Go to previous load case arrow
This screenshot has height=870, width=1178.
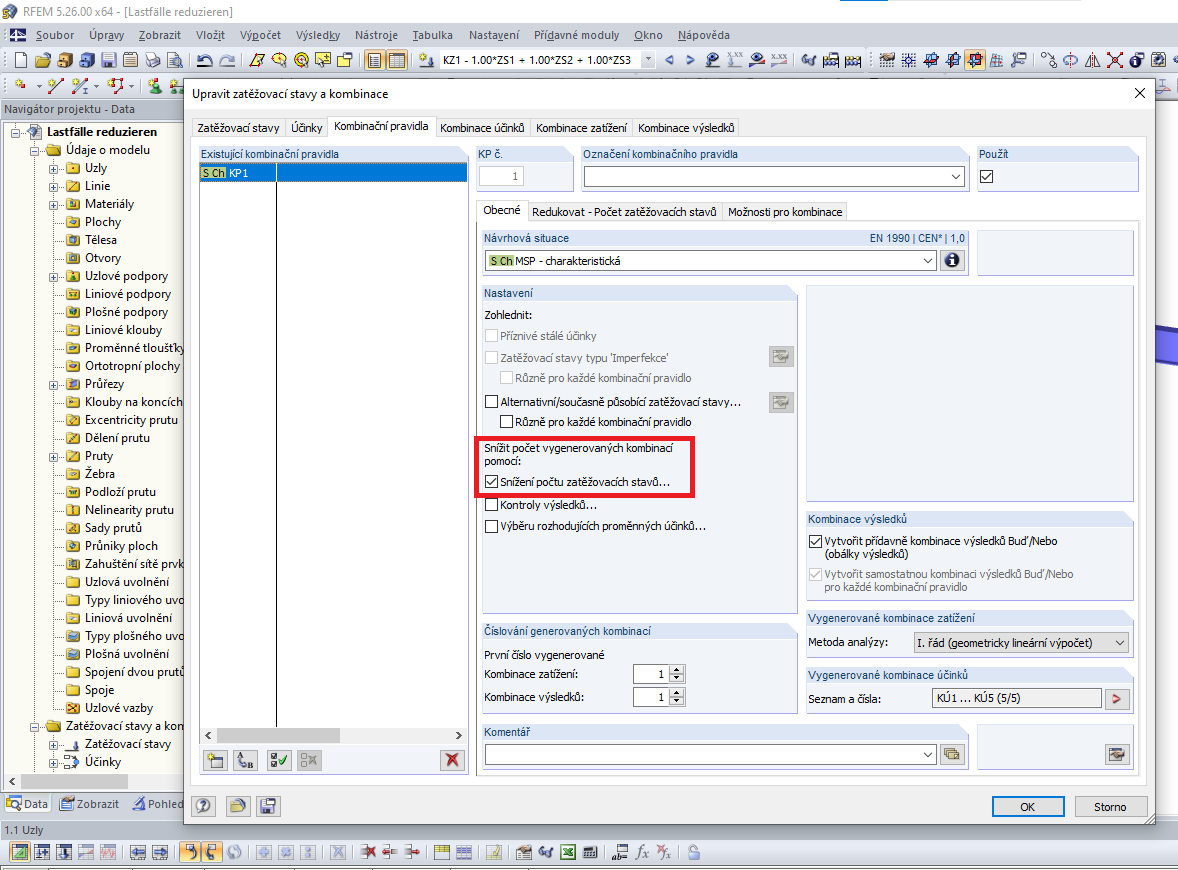click(669, 60)
